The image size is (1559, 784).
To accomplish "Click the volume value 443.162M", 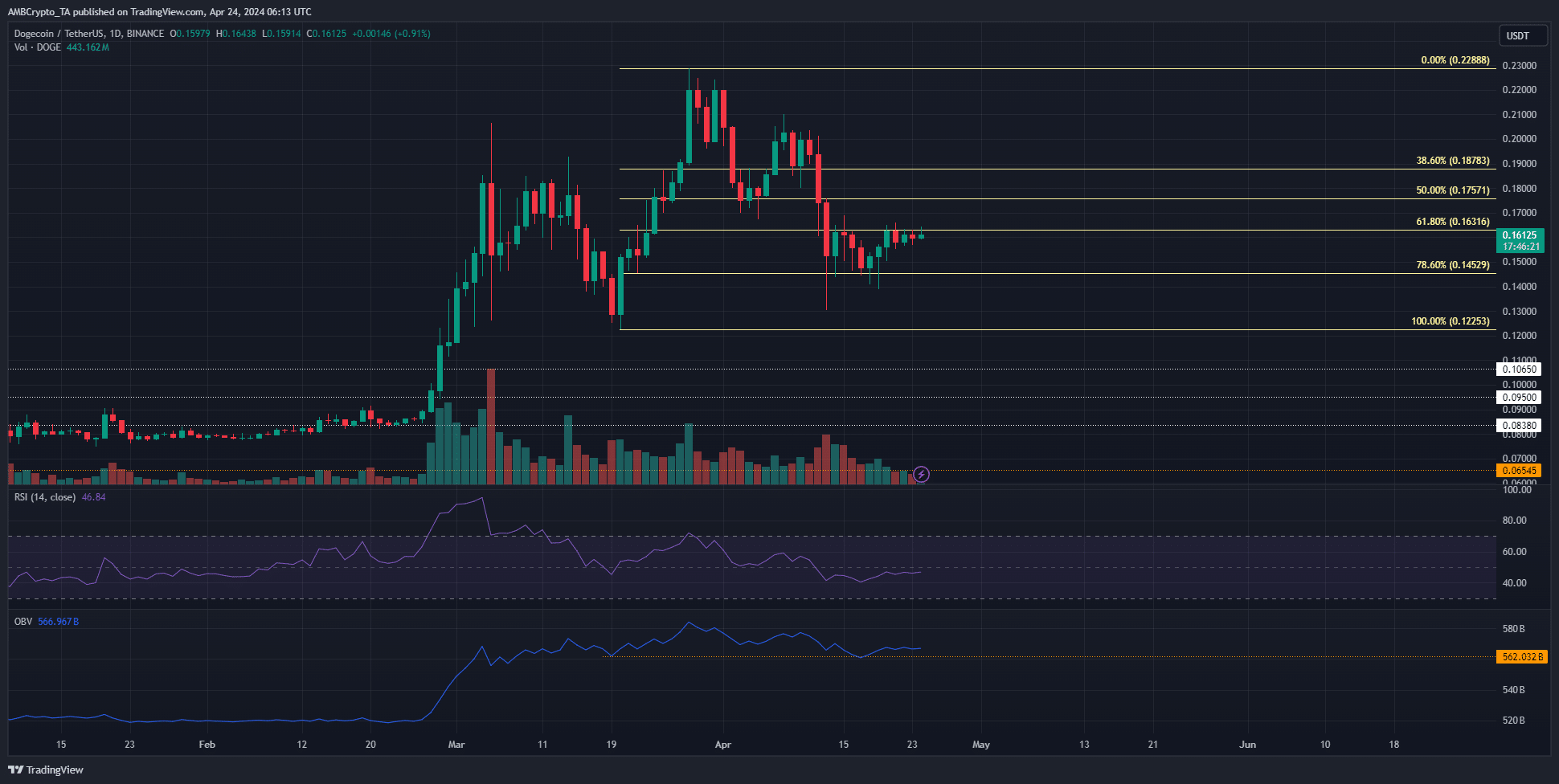I will (88, 47).
